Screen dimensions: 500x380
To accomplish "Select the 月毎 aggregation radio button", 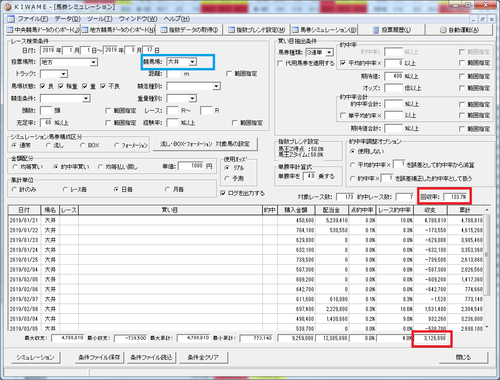I will tap(168, 189).
